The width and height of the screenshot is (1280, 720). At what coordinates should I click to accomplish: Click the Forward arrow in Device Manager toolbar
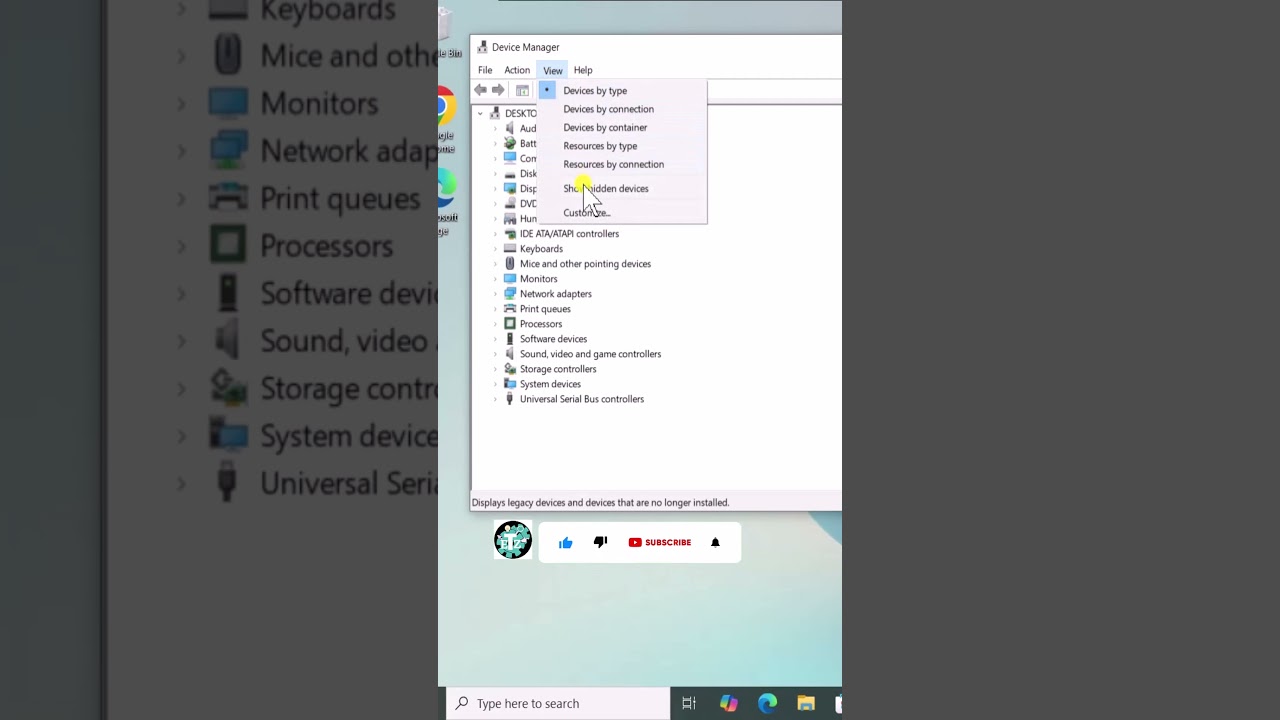498,90
